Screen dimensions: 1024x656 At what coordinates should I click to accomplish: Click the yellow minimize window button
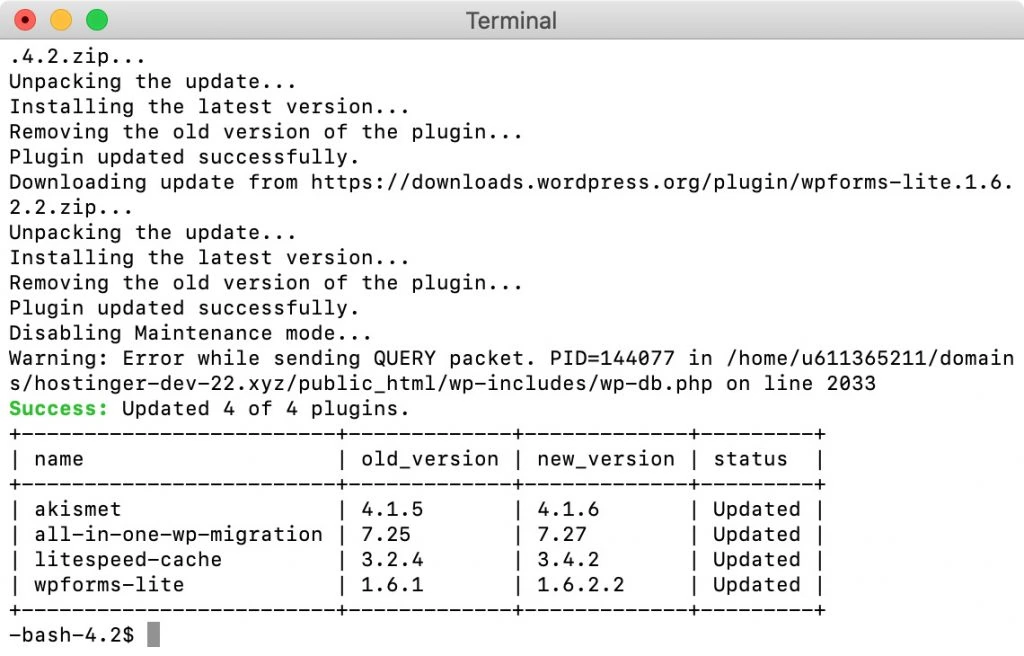point(61,20)
